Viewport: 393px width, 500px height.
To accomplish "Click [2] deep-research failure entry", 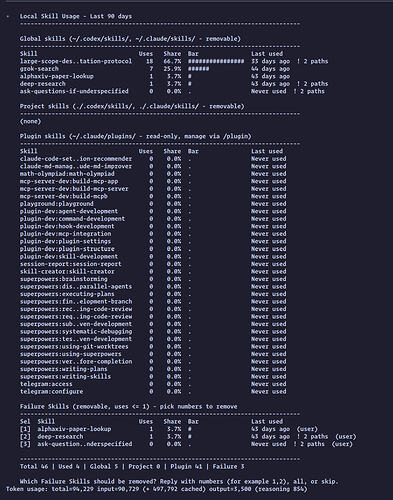I will [x=188, y=437].
